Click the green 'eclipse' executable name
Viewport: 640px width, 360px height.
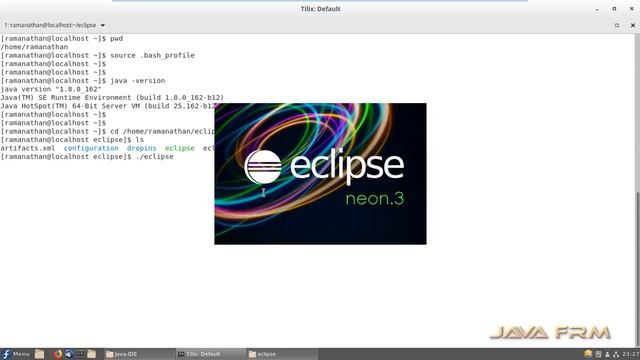180,148
